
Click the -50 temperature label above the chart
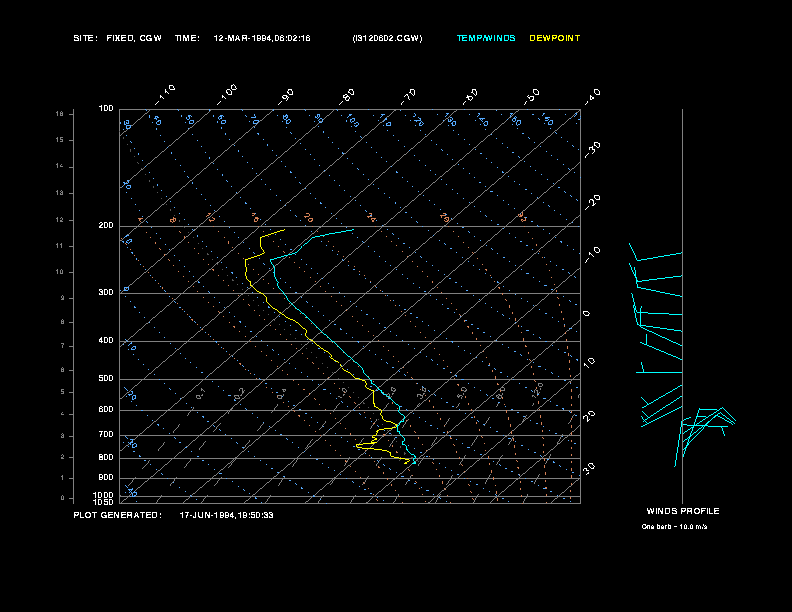(532, 97)
